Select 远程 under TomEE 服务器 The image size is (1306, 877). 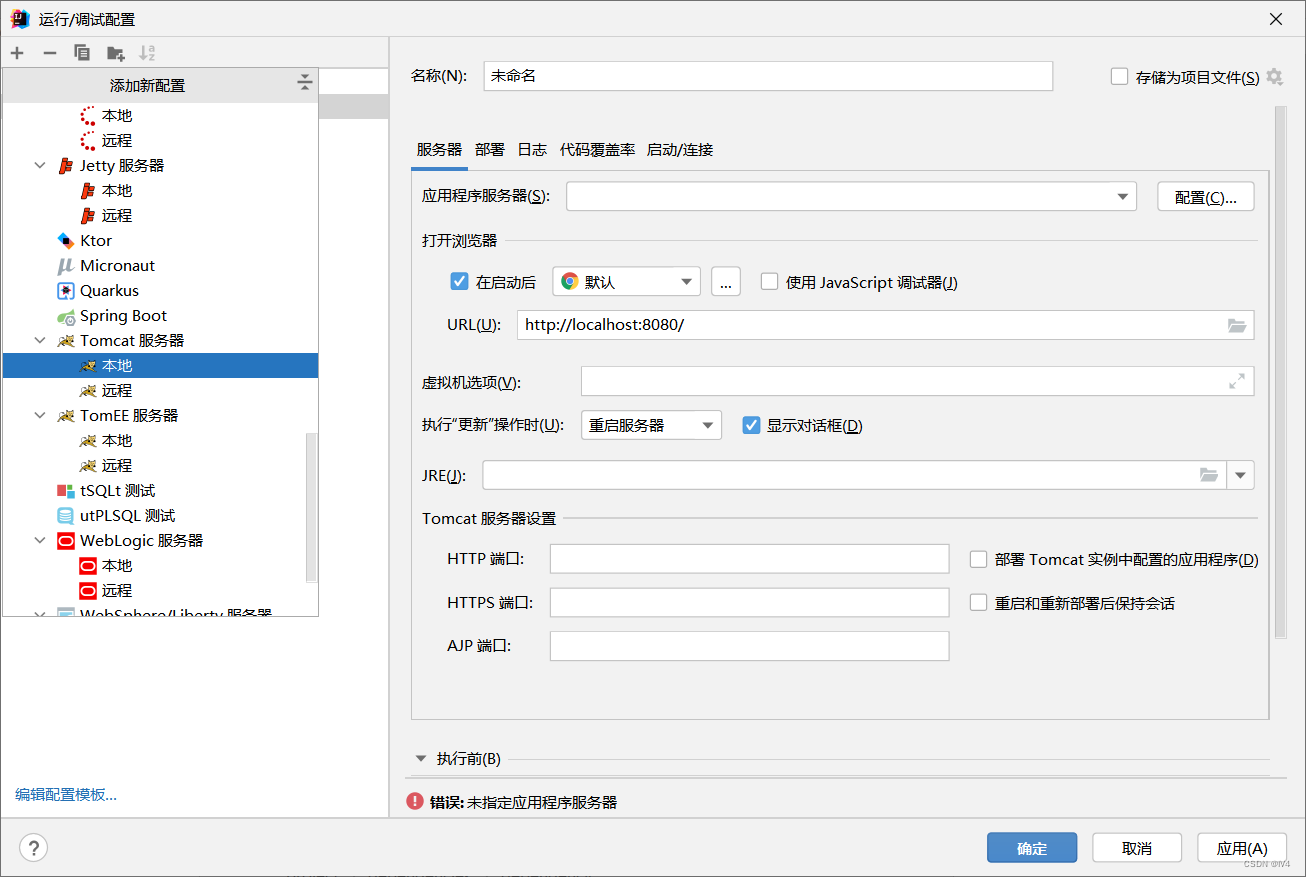[160, 465]
